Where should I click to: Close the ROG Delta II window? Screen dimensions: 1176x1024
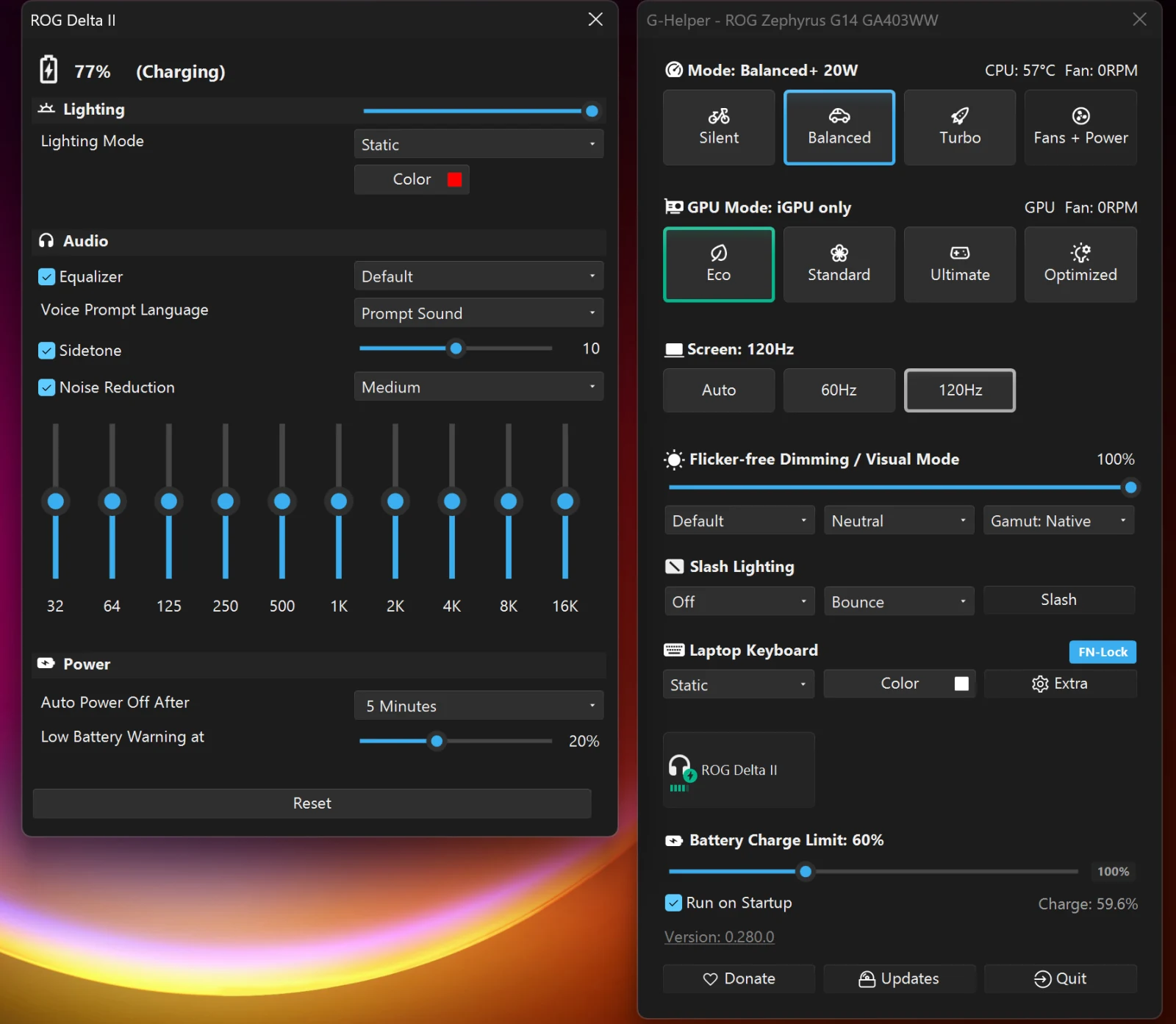(x=595, y=20)
